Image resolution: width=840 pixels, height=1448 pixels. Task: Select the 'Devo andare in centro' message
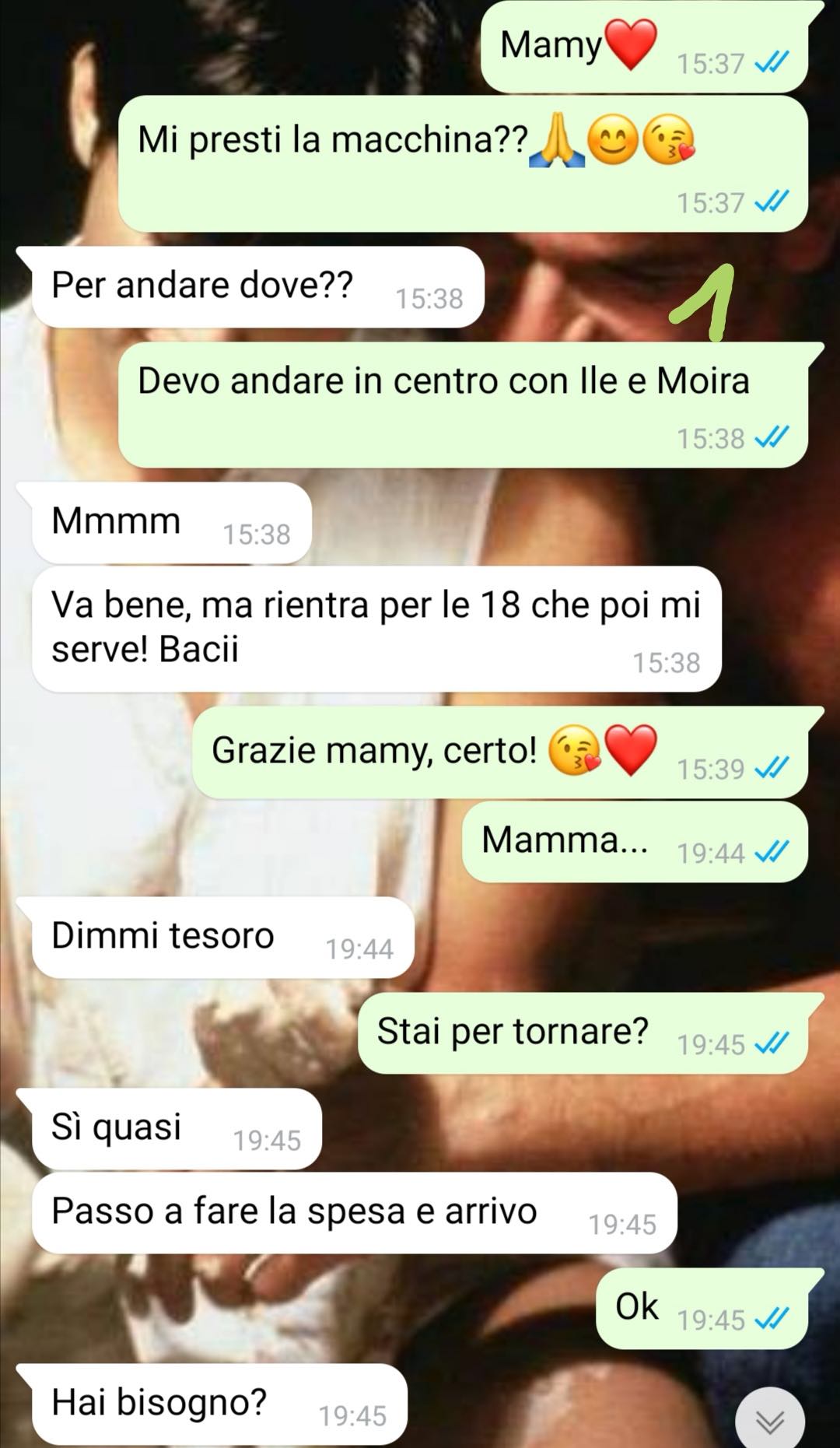[463, 405]
